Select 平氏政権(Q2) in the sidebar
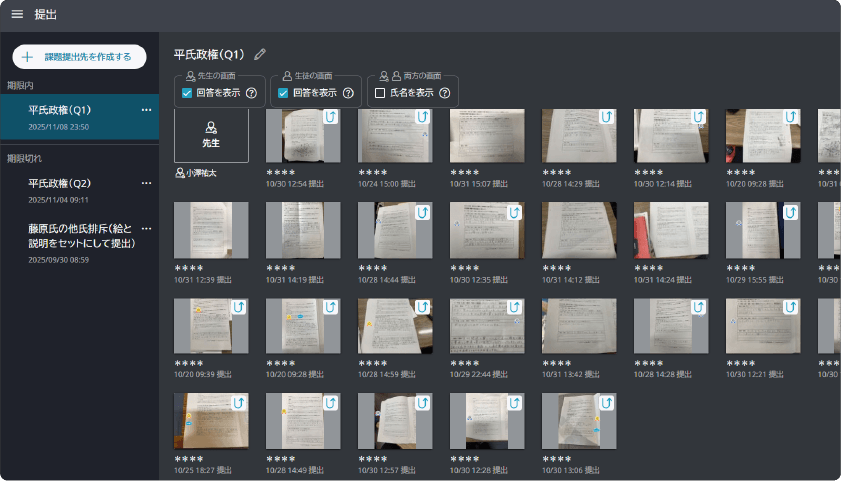The image size is (841, 481). [79, 190]
